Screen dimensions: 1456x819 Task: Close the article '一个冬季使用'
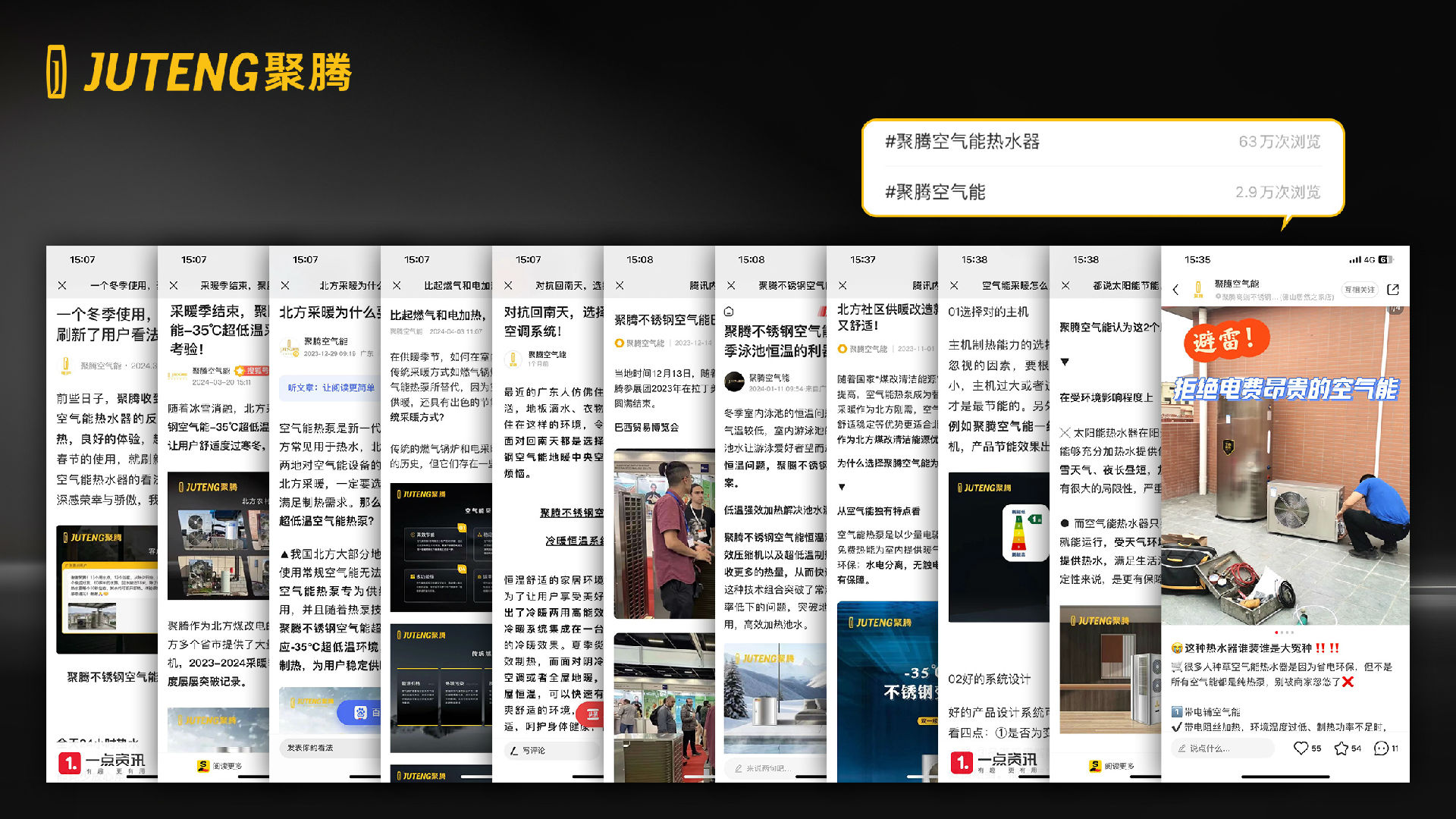pos(62,286)
